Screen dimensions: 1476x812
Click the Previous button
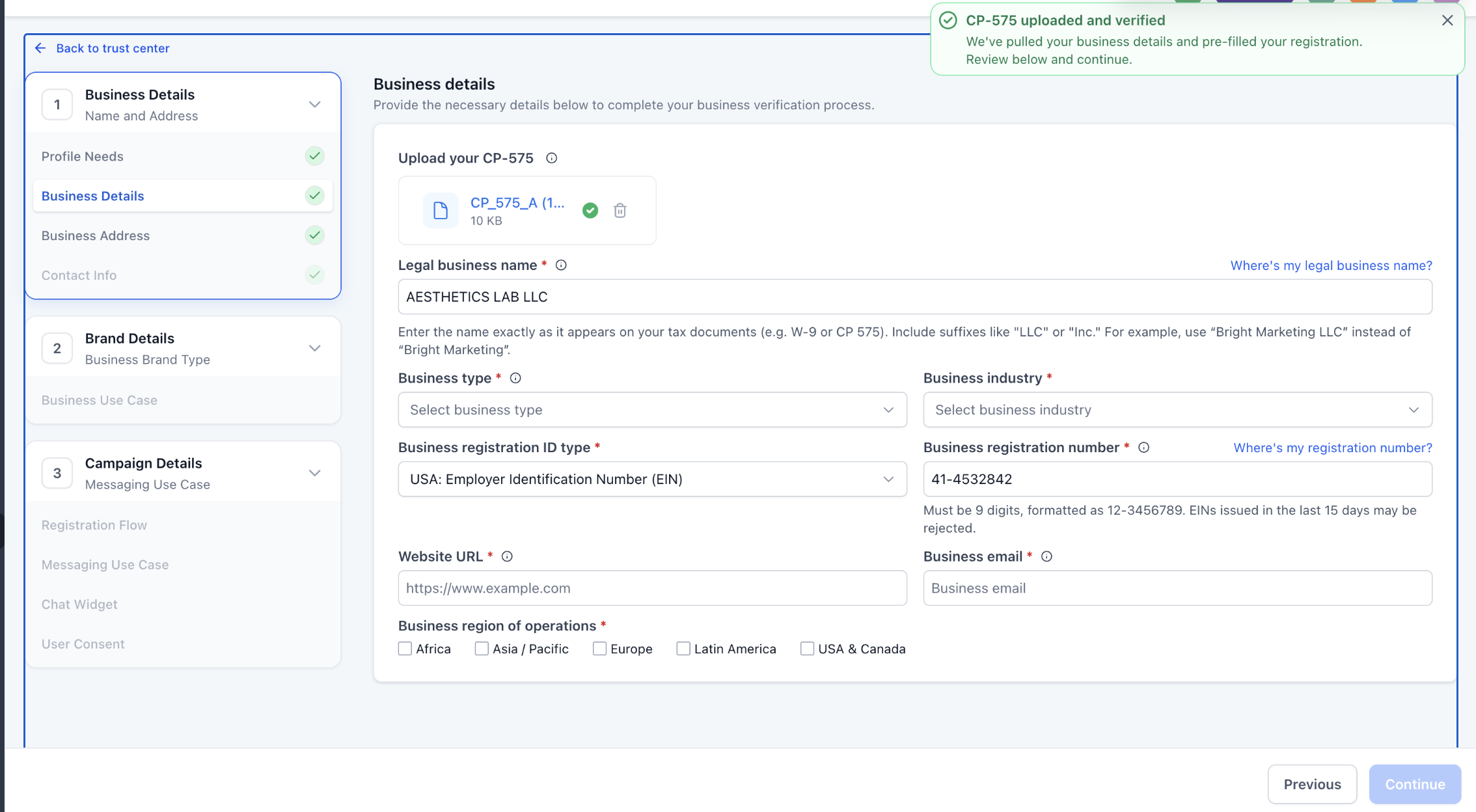coord(1312,784)
